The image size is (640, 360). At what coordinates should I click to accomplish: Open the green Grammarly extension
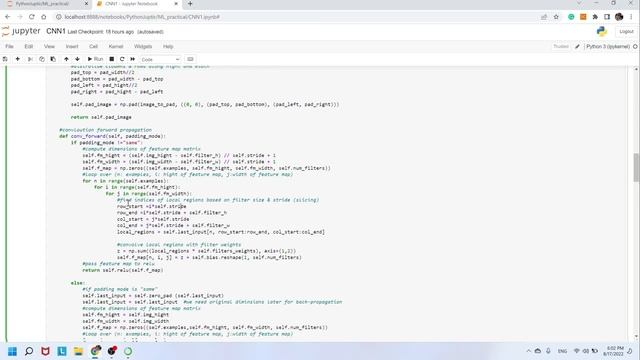pyautogui.click(x=571, y=17)
